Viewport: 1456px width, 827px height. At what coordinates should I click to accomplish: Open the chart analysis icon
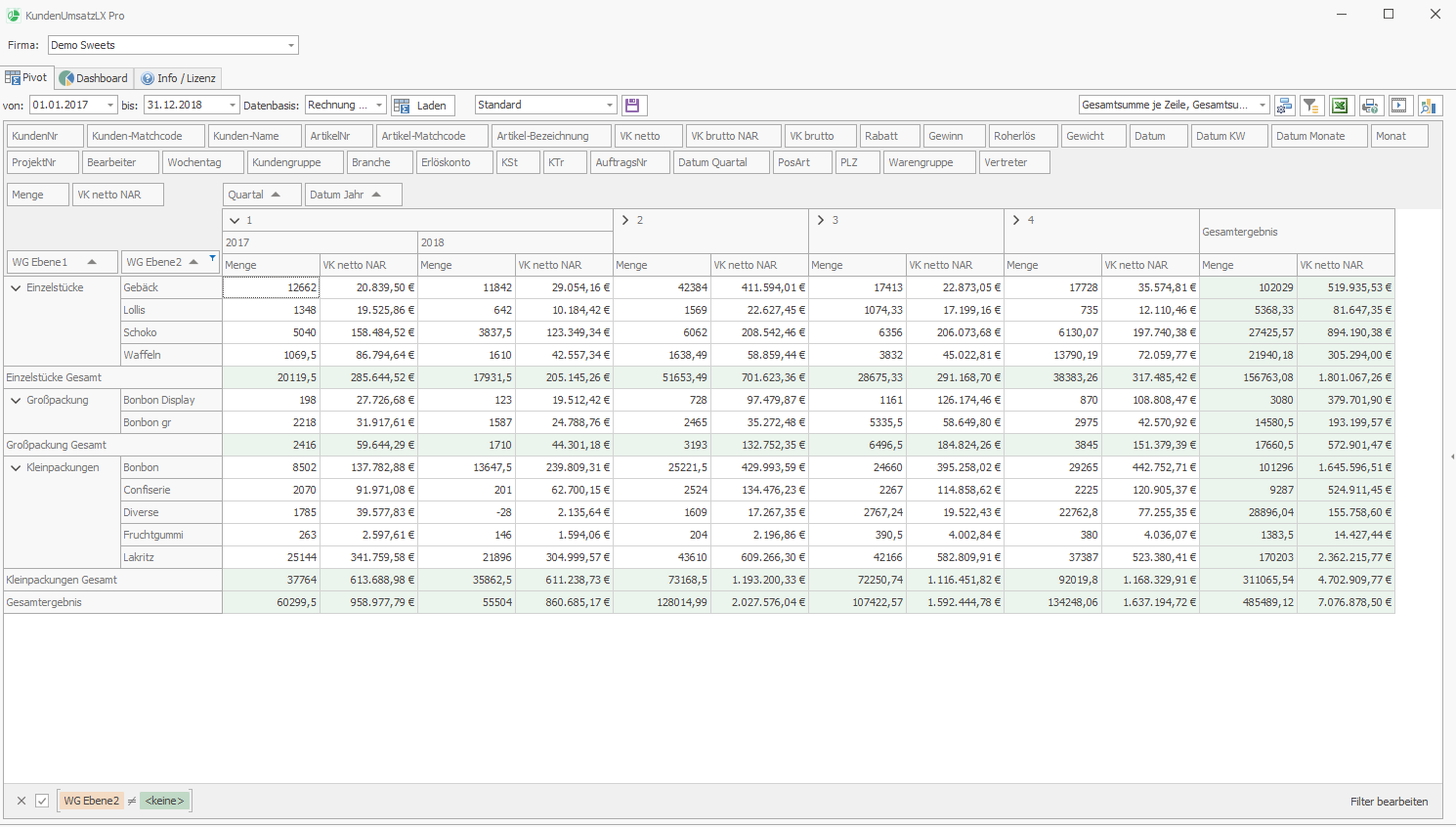1429,106
